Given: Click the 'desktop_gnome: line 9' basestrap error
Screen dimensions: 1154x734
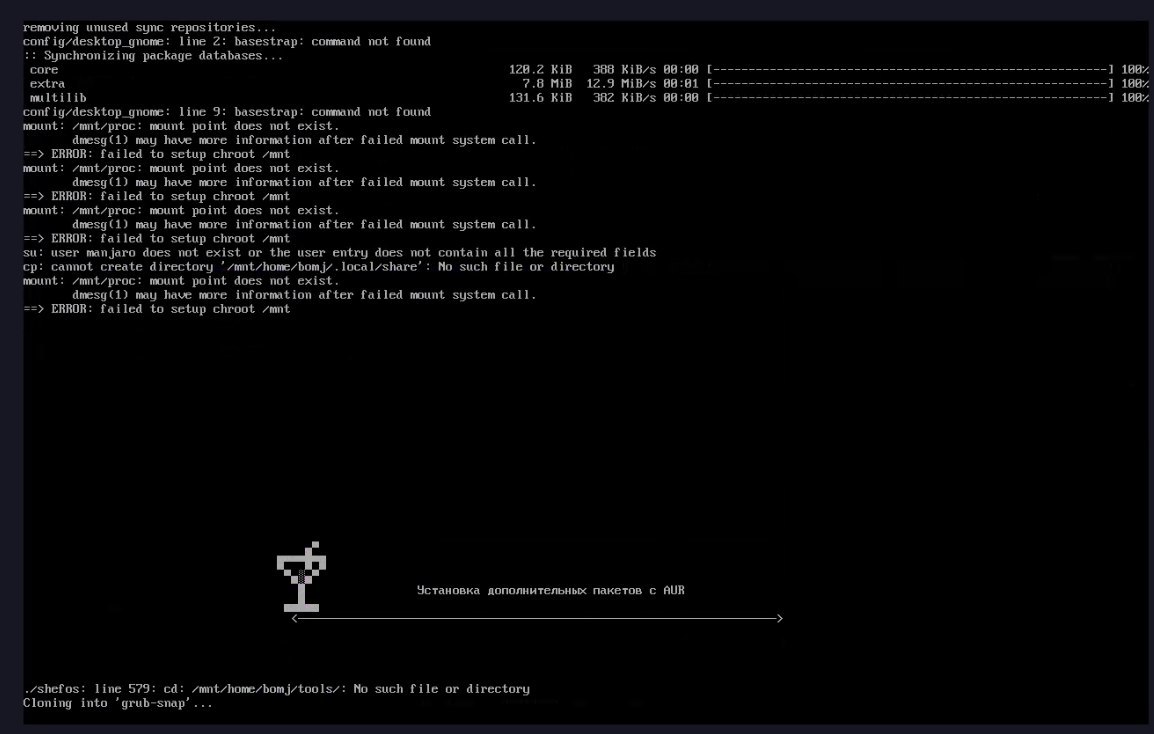Looking at the screenshot, I should pyautogui.click(x=227, y=112).
